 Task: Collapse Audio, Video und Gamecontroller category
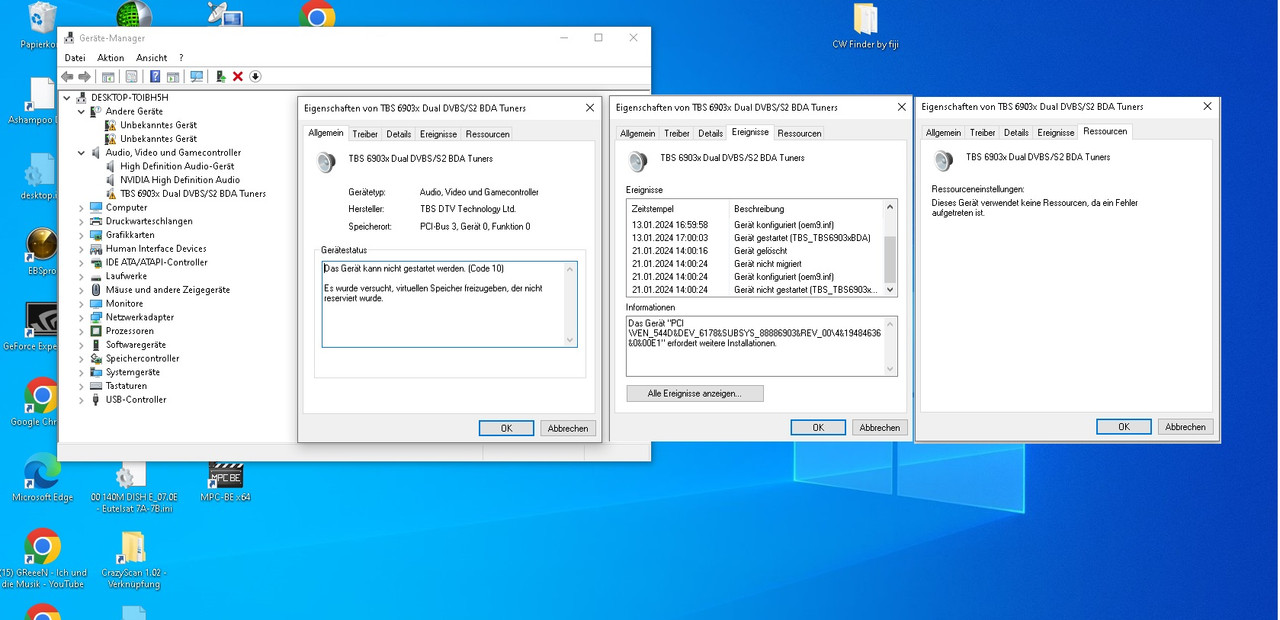click(x=82, y=153)
